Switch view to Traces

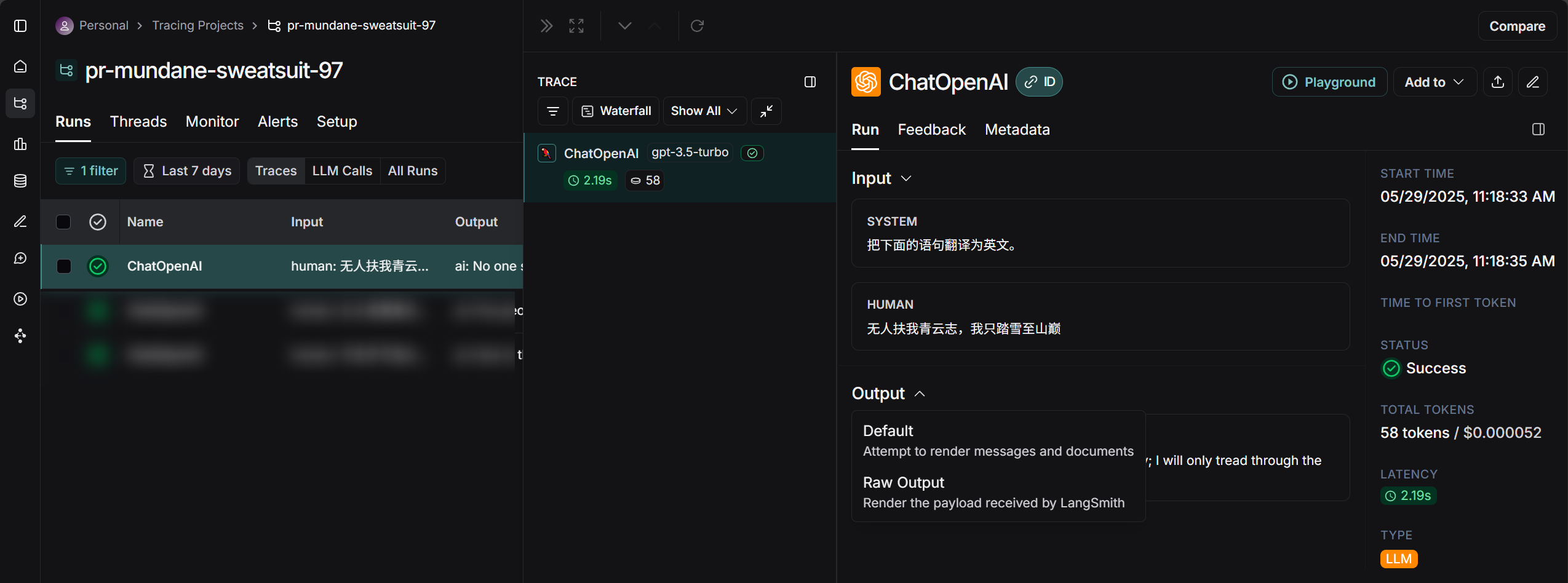pyautogui.click(x=276, y=171)
